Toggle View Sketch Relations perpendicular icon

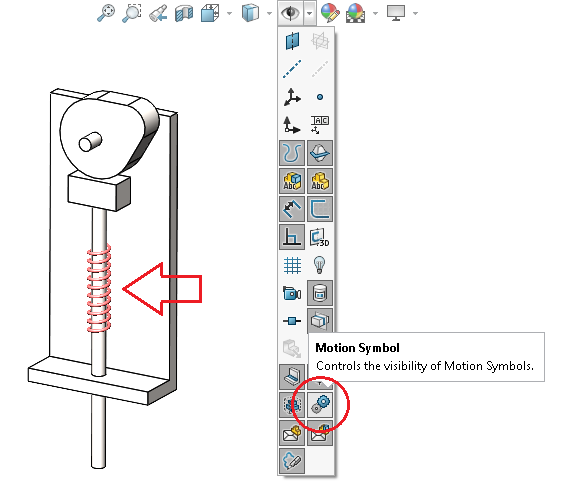tap(292, 237)
